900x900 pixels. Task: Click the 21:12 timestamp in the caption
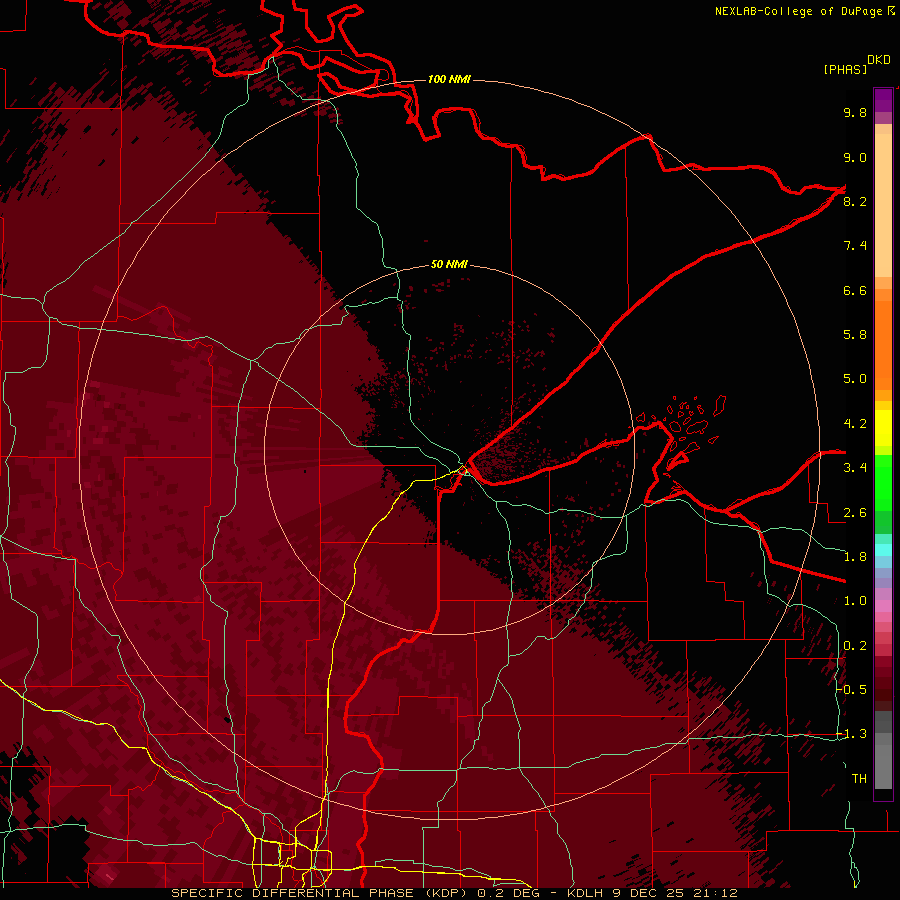pos(715,893)
